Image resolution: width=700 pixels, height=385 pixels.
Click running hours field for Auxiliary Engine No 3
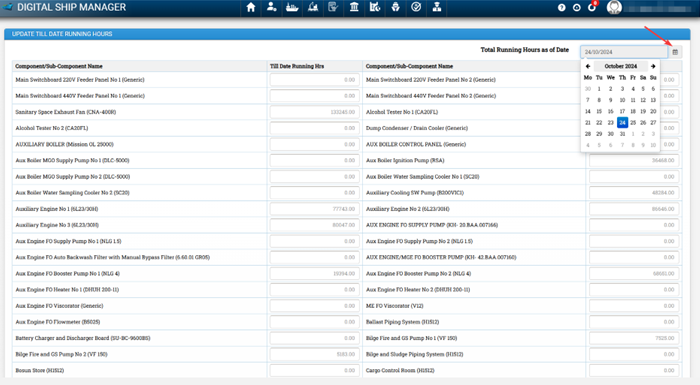coord(315,225)
